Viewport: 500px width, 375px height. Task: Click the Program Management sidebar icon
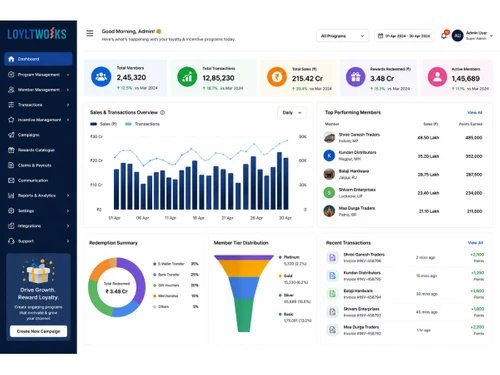pos(11,74)
